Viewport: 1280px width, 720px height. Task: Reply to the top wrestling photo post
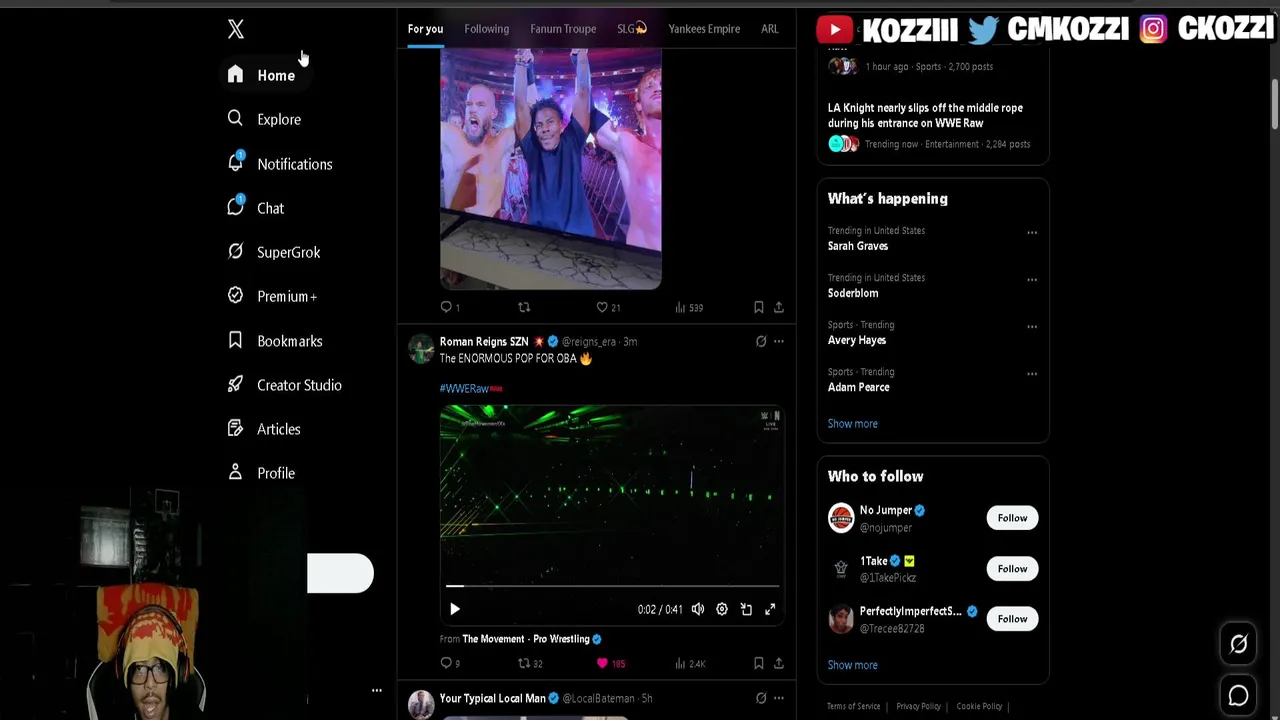(446, 307)
